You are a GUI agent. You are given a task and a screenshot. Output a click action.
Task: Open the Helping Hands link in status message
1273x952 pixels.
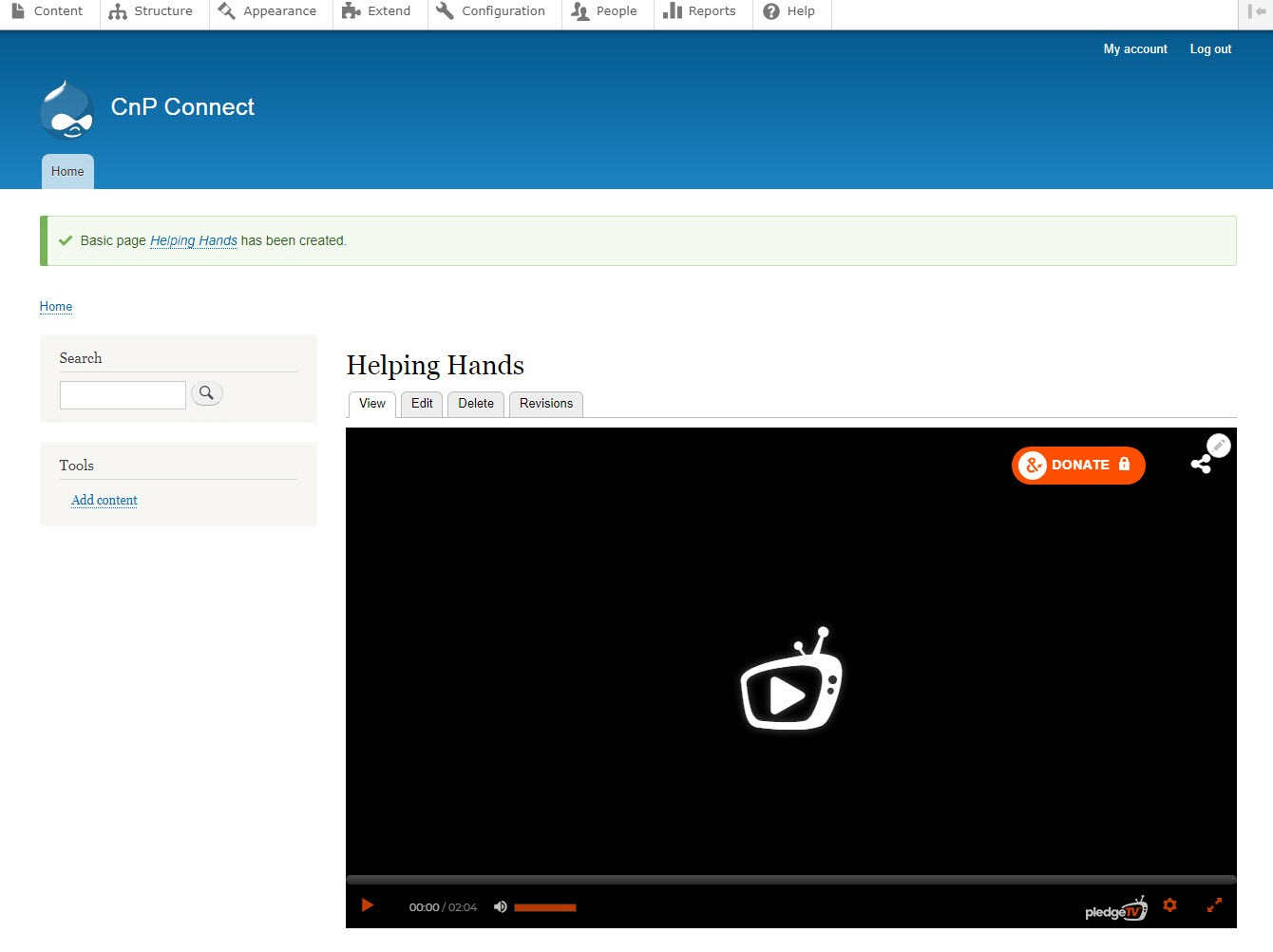194,241
